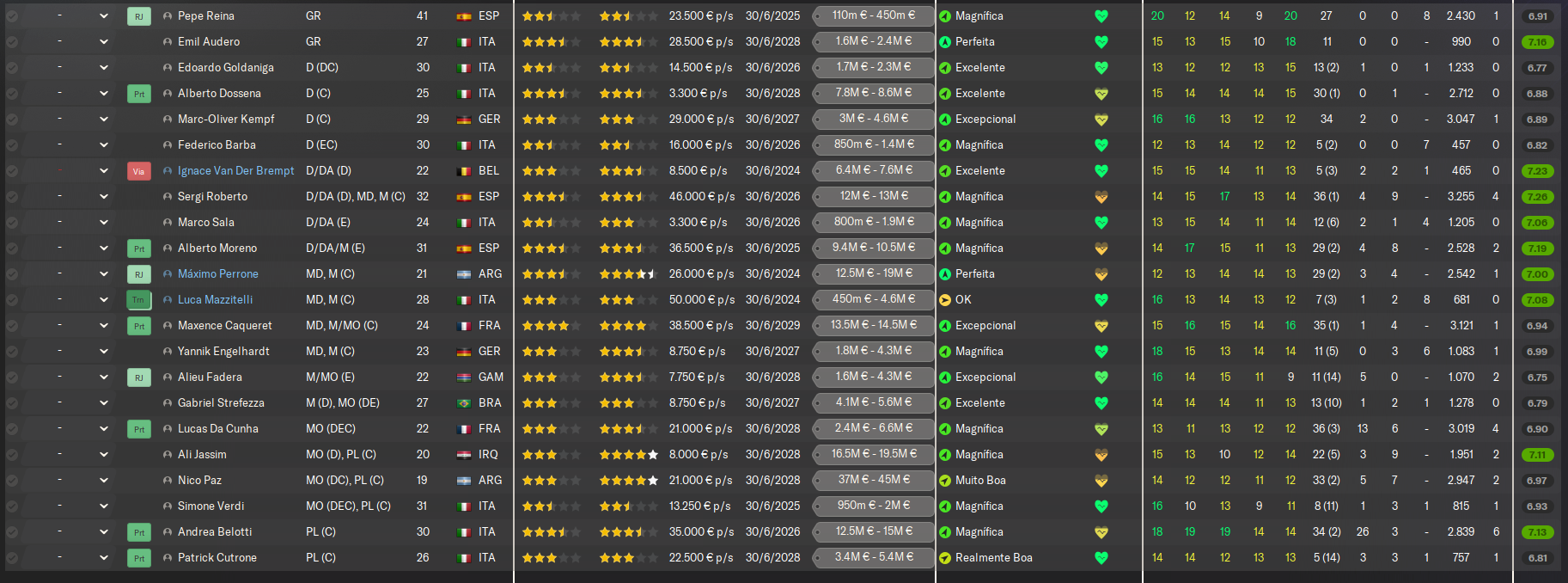Viewport: 1568px width, 583px height.
Task: Click the morale icon beside Muito Boa for Nico Paz
Action: (945, 481)
